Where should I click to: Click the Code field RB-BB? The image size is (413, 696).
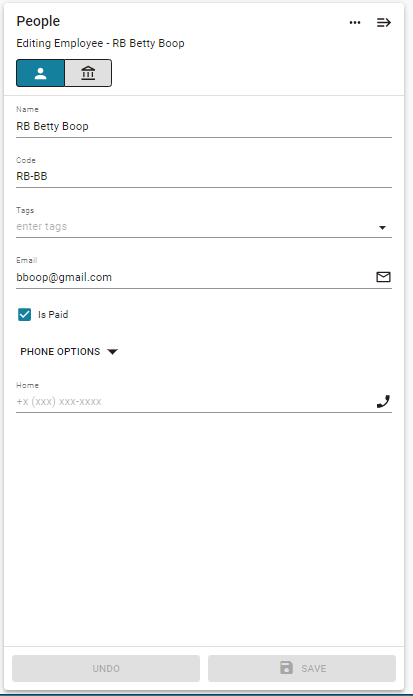point(204,176)
